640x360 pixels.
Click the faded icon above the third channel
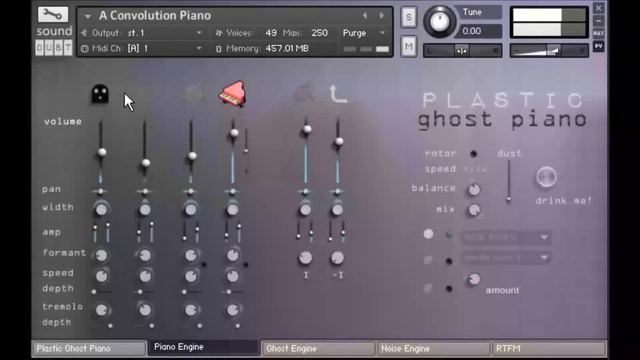(192, 94)
